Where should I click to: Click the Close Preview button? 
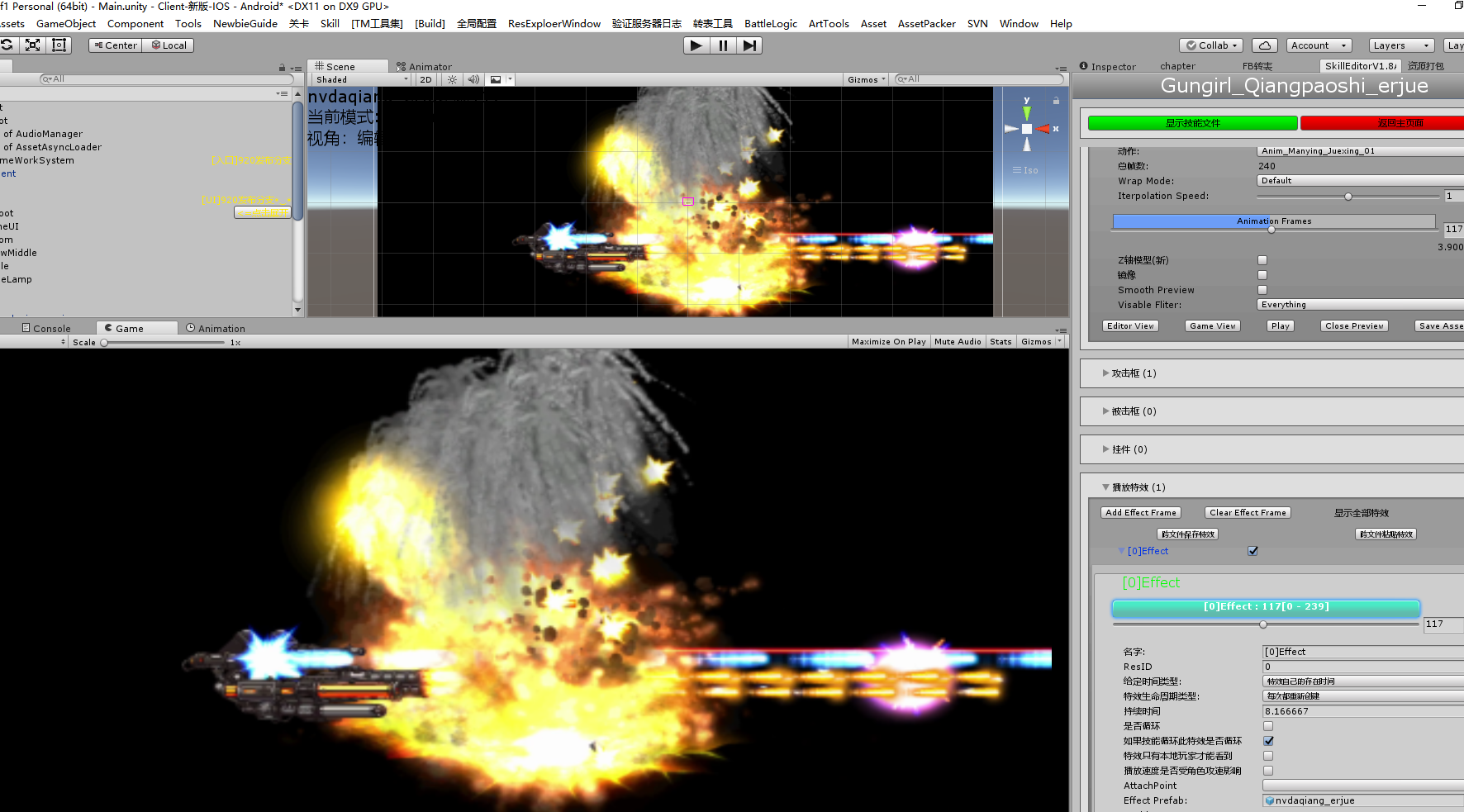[x=1354, y=325]
